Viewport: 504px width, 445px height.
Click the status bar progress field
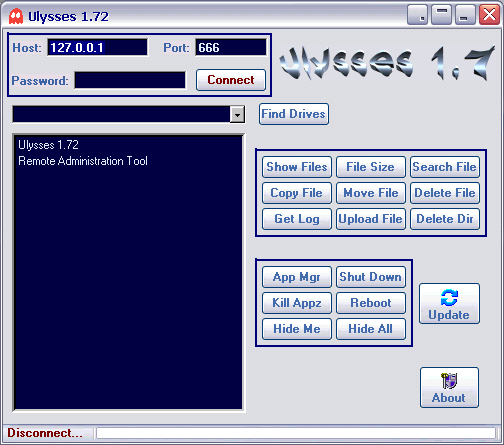coord(296,433)
